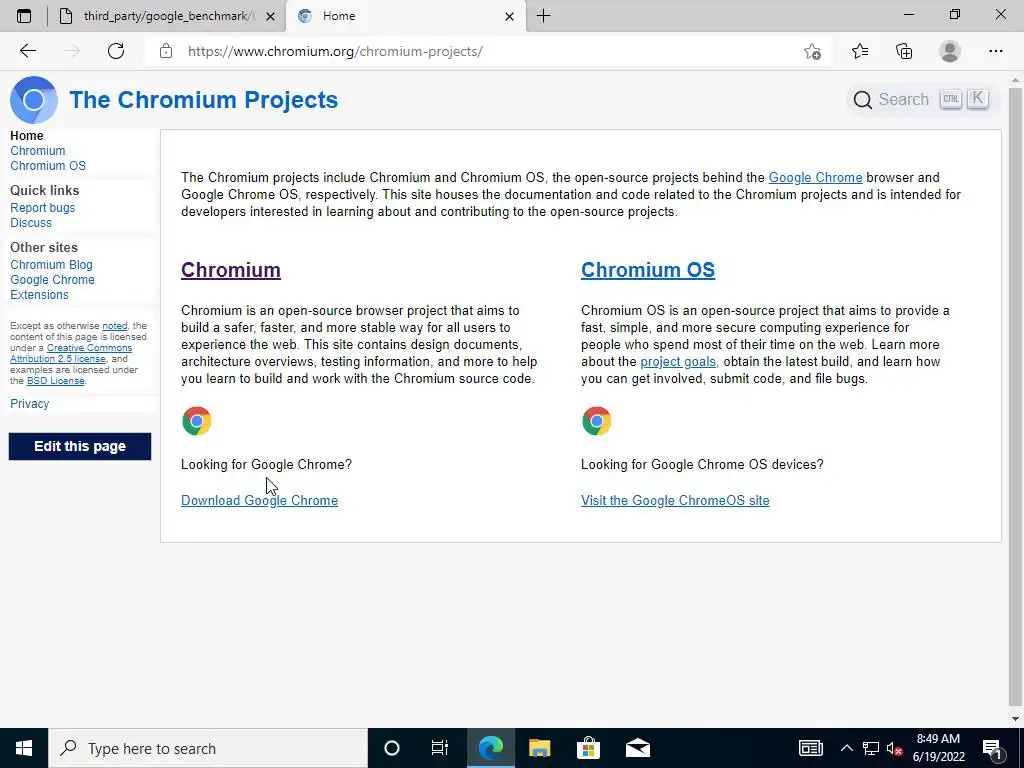The image size is (1024, 768).
Task: Open Home in sidebar
Action: [27, 135]
